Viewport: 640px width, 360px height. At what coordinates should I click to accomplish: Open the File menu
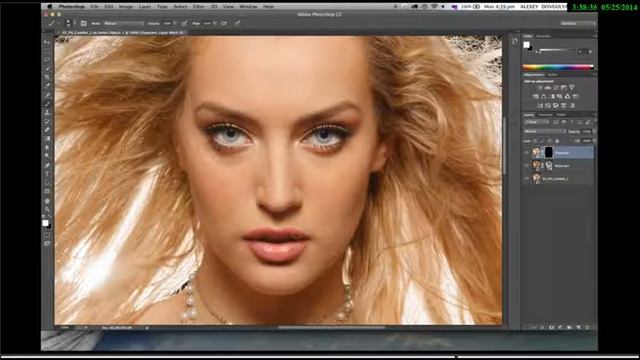click(94, 7)
